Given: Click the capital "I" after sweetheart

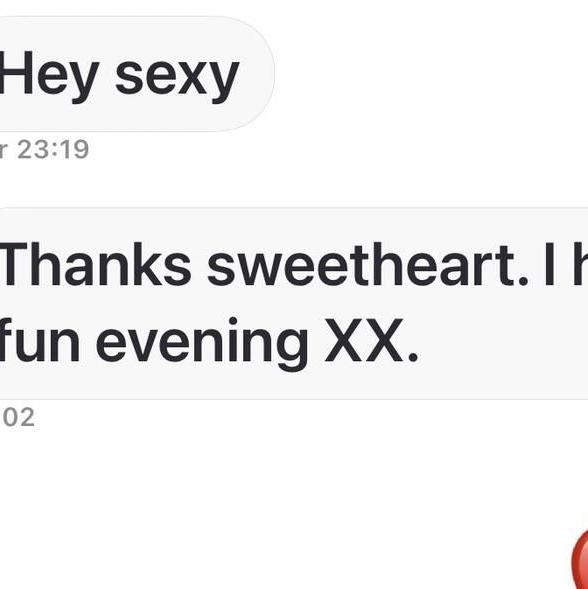Looking at the screenshot, I should [x=550, y=264].
